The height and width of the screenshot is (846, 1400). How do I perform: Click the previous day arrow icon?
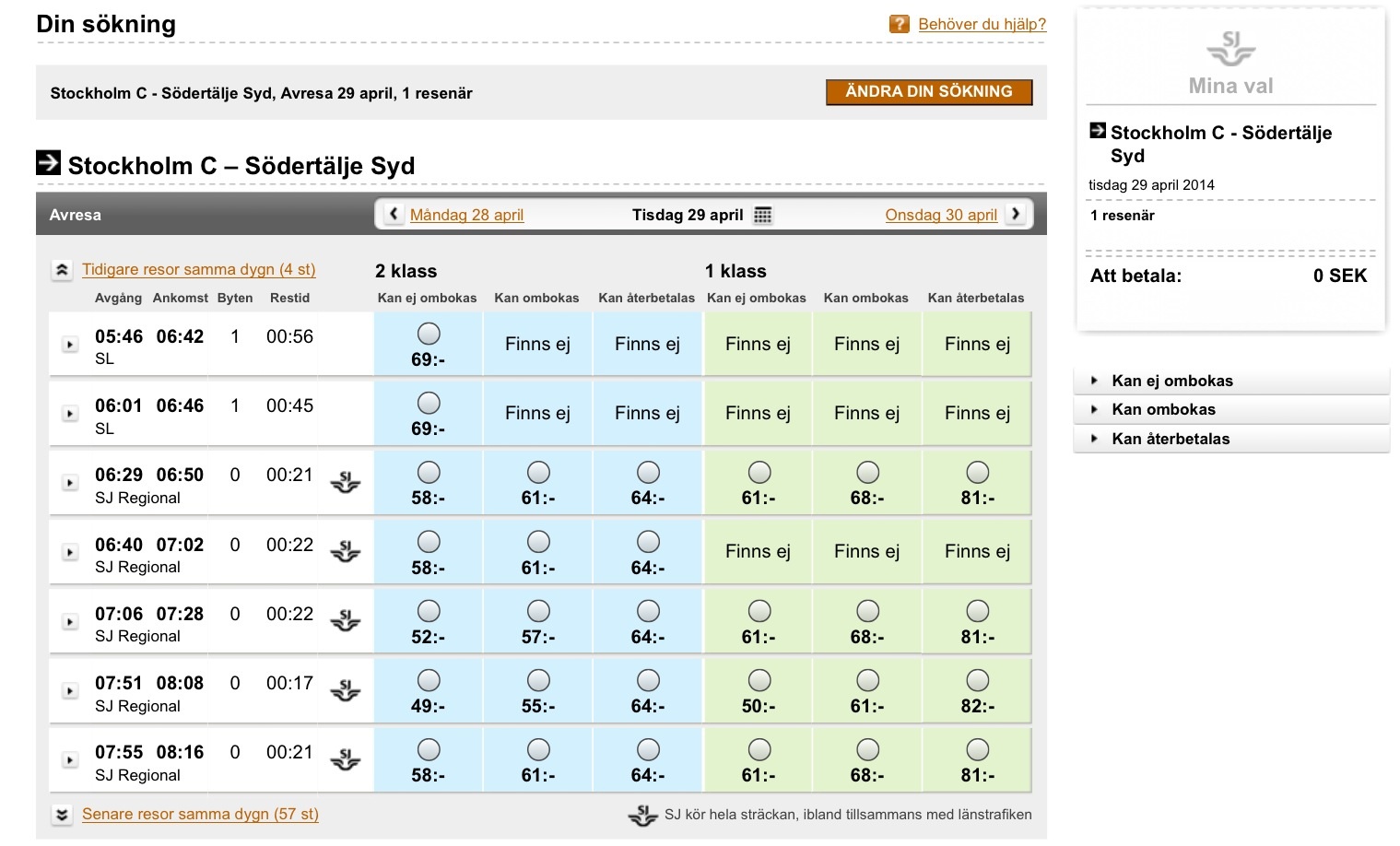[394, 214]
